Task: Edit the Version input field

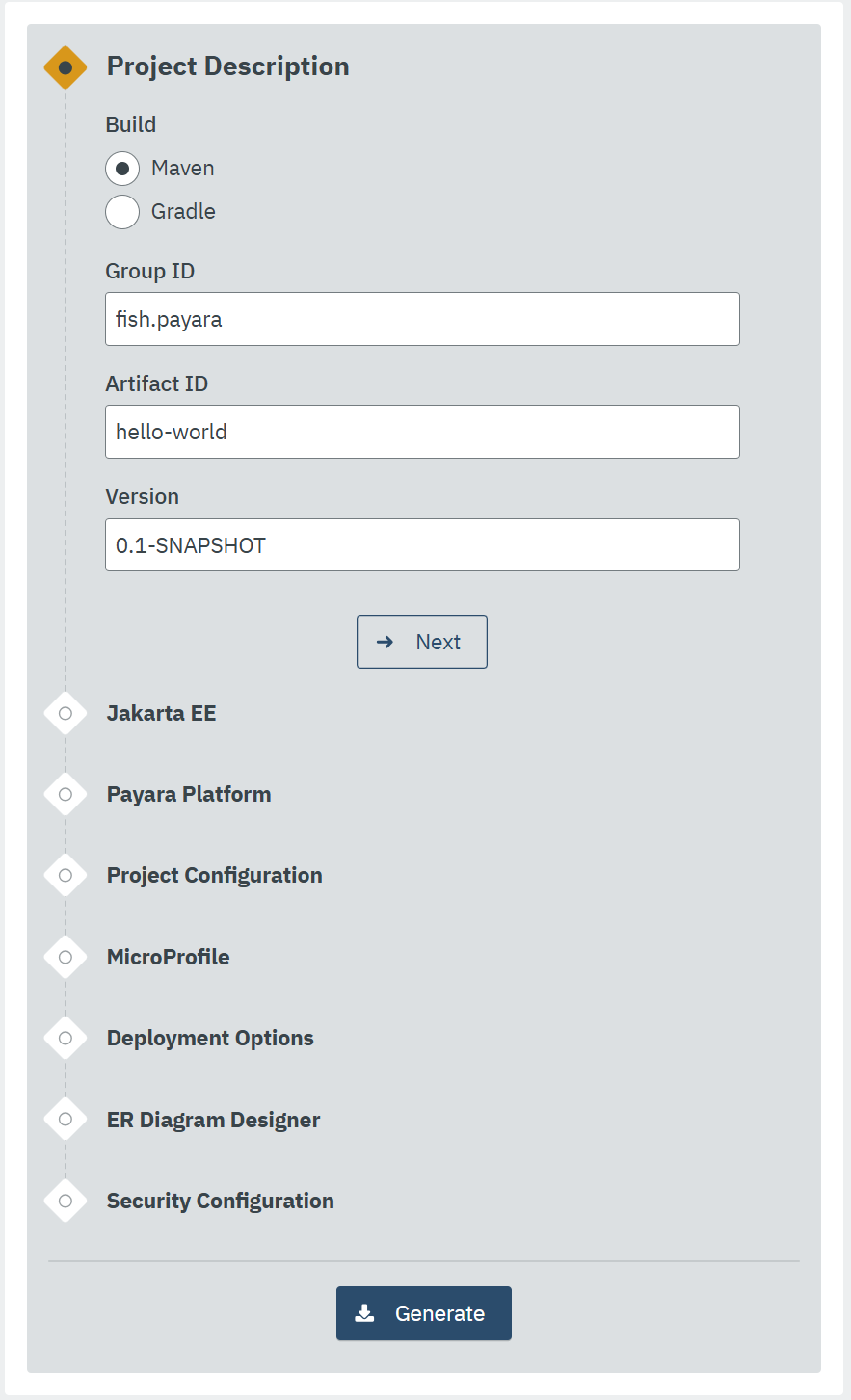Action: click(422, 545)
